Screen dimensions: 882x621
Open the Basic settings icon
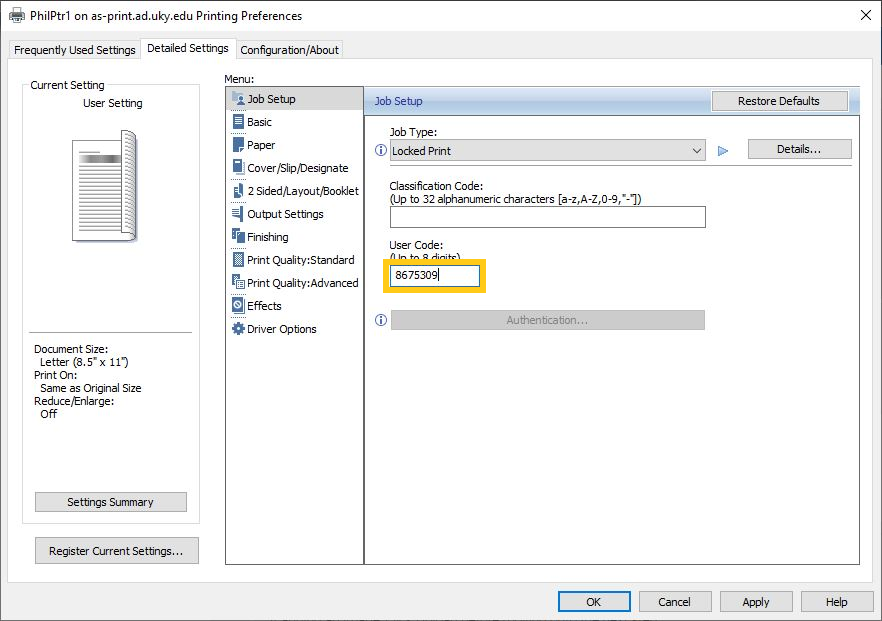(238, 122)
